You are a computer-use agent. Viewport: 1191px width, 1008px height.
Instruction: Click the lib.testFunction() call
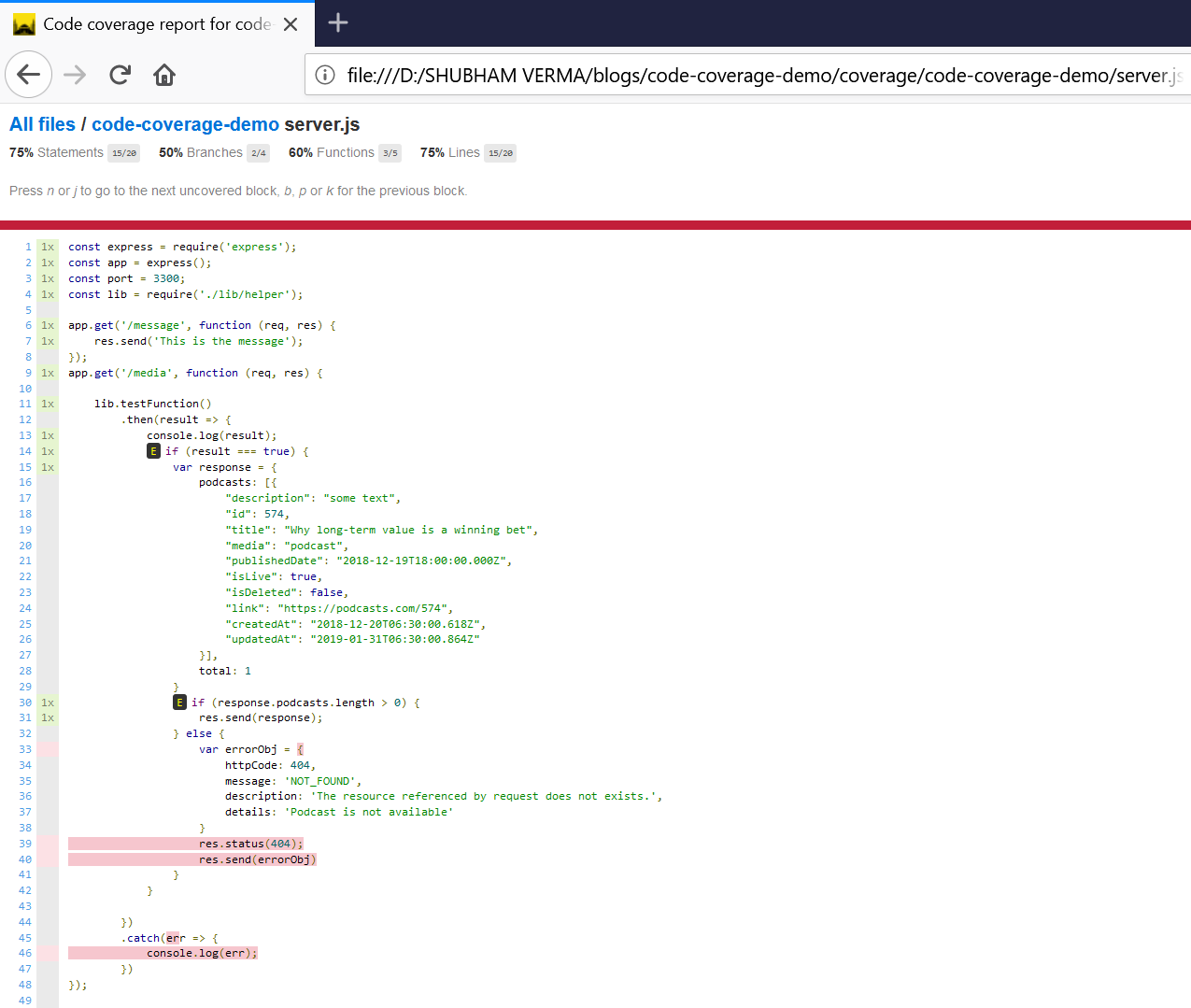pyautogui.click(x=153, y=404)
